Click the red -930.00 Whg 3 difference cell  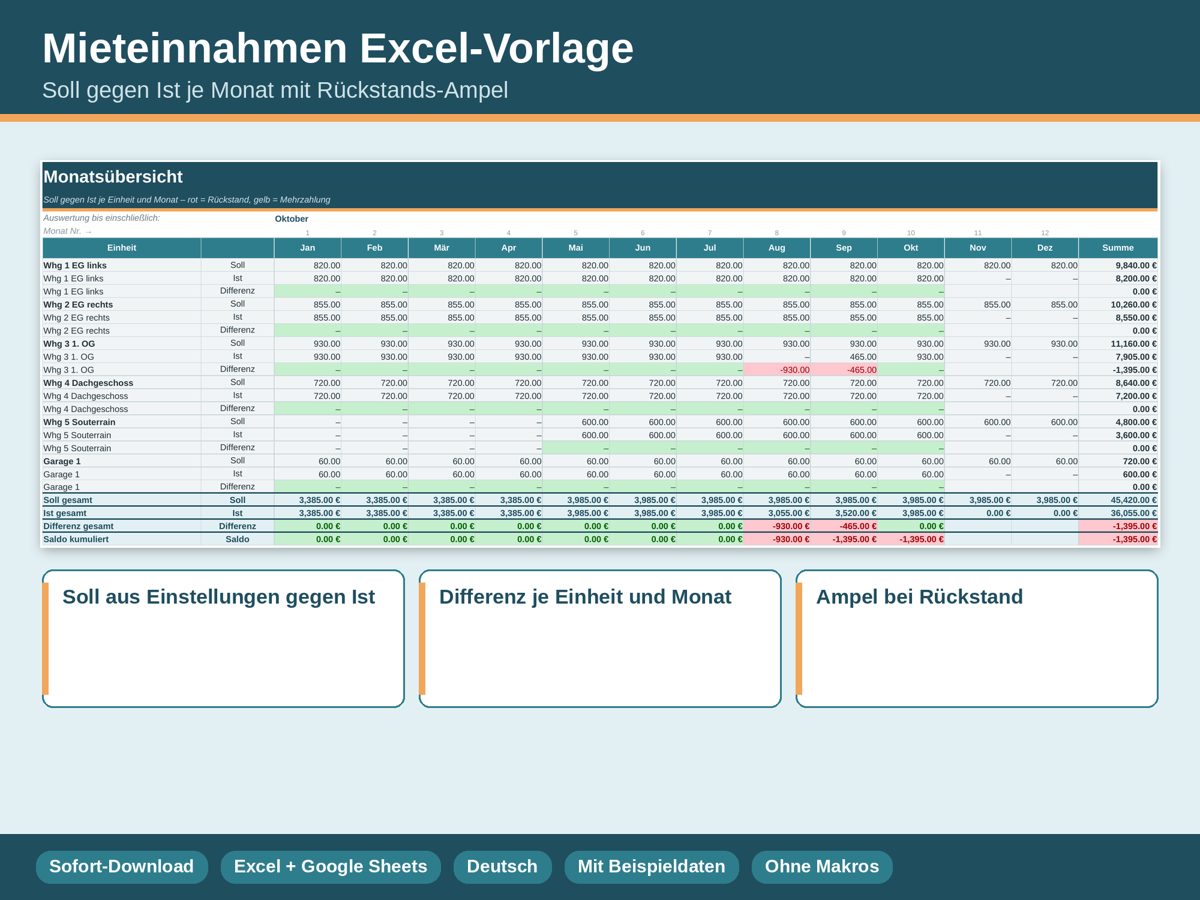point(777,369)
